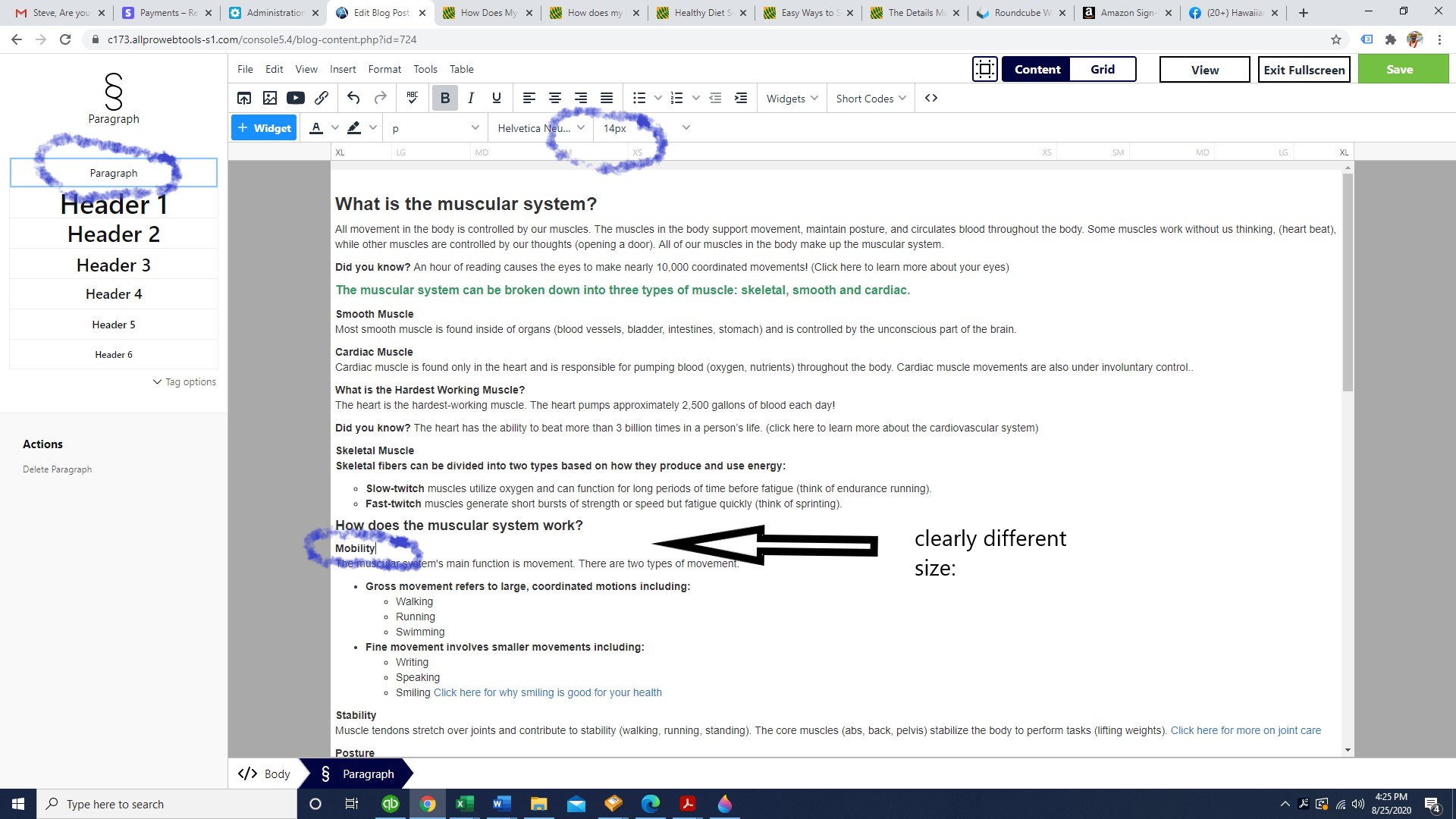Select Header 3 tag option
Screen dimensions: 1456x819
coord(114,265)
